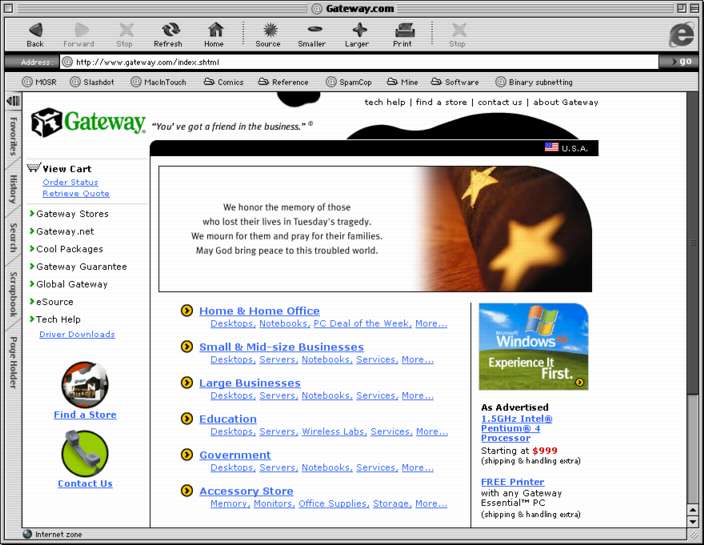Screen dimensions: 704x545
Task: Switch to the History side tab
Action: point(13,189)
